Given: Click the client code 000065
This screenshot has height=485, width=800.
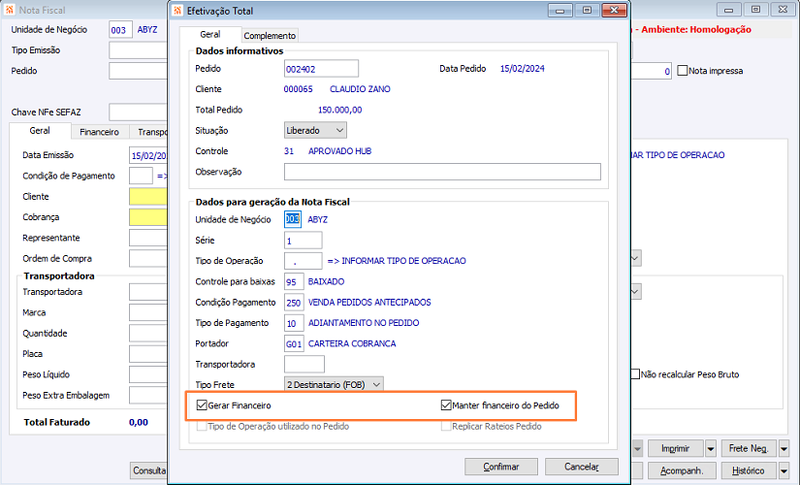Looking at the screenshot, I should [298, 89].
